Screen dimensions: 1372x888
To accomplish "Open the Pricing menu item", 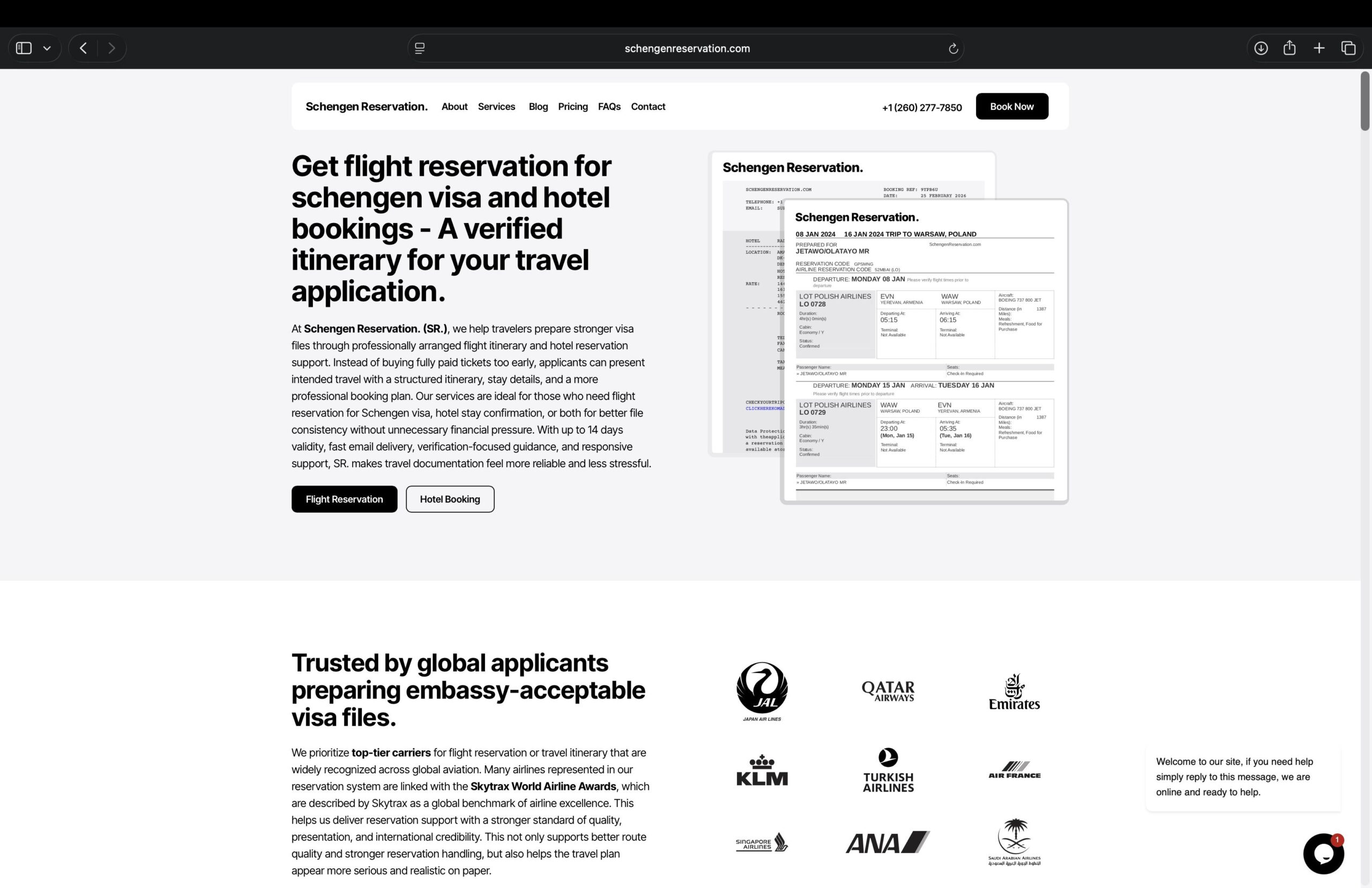I will [572, 107].
